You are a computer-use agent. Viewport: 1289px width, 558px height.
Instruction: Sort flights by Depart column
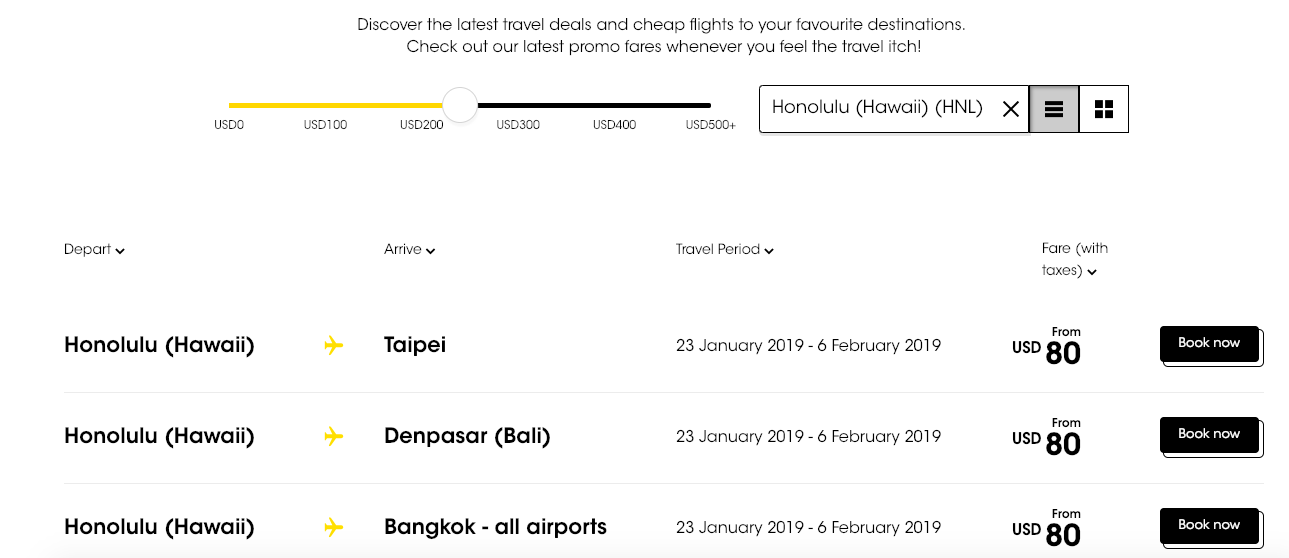pyautogui.click(x=94, y=250)
